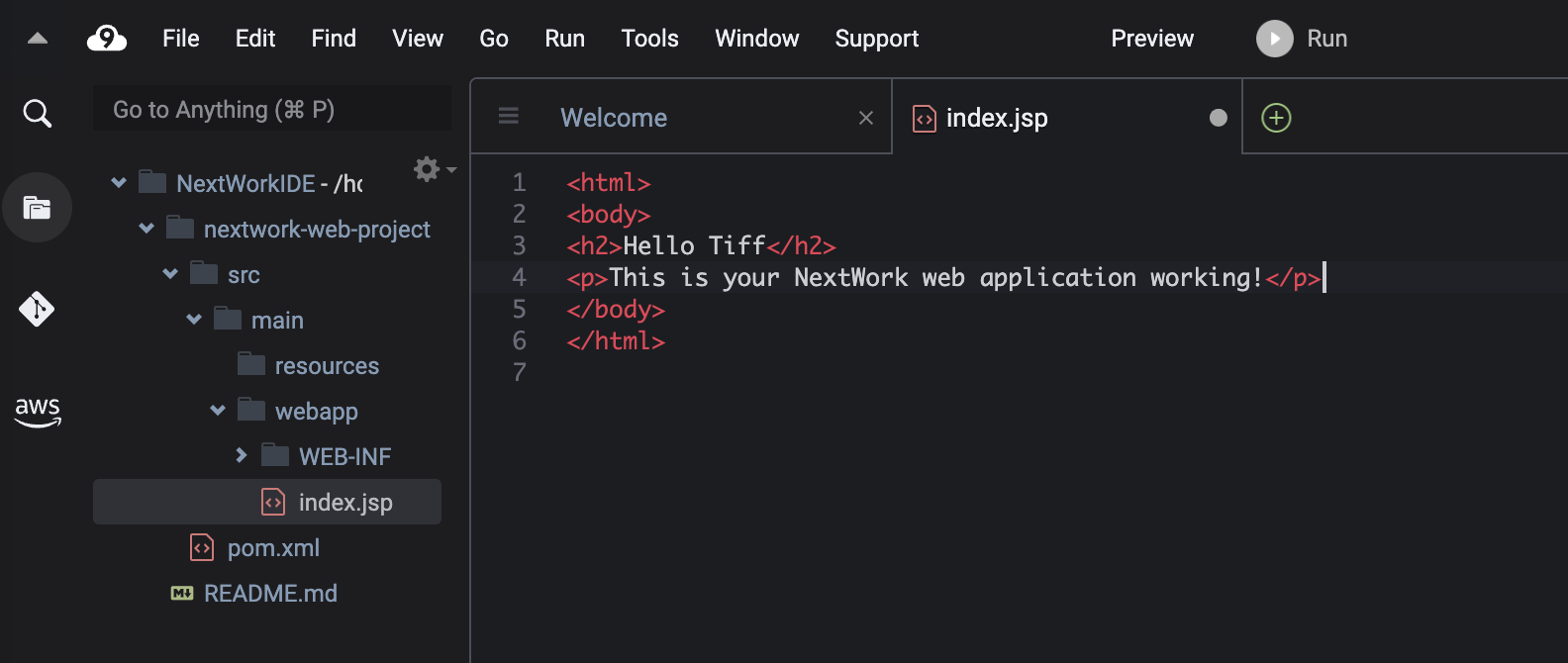1568x663 pixels.
Task: Click the Run button
Action: click(x=1302, y=39)
